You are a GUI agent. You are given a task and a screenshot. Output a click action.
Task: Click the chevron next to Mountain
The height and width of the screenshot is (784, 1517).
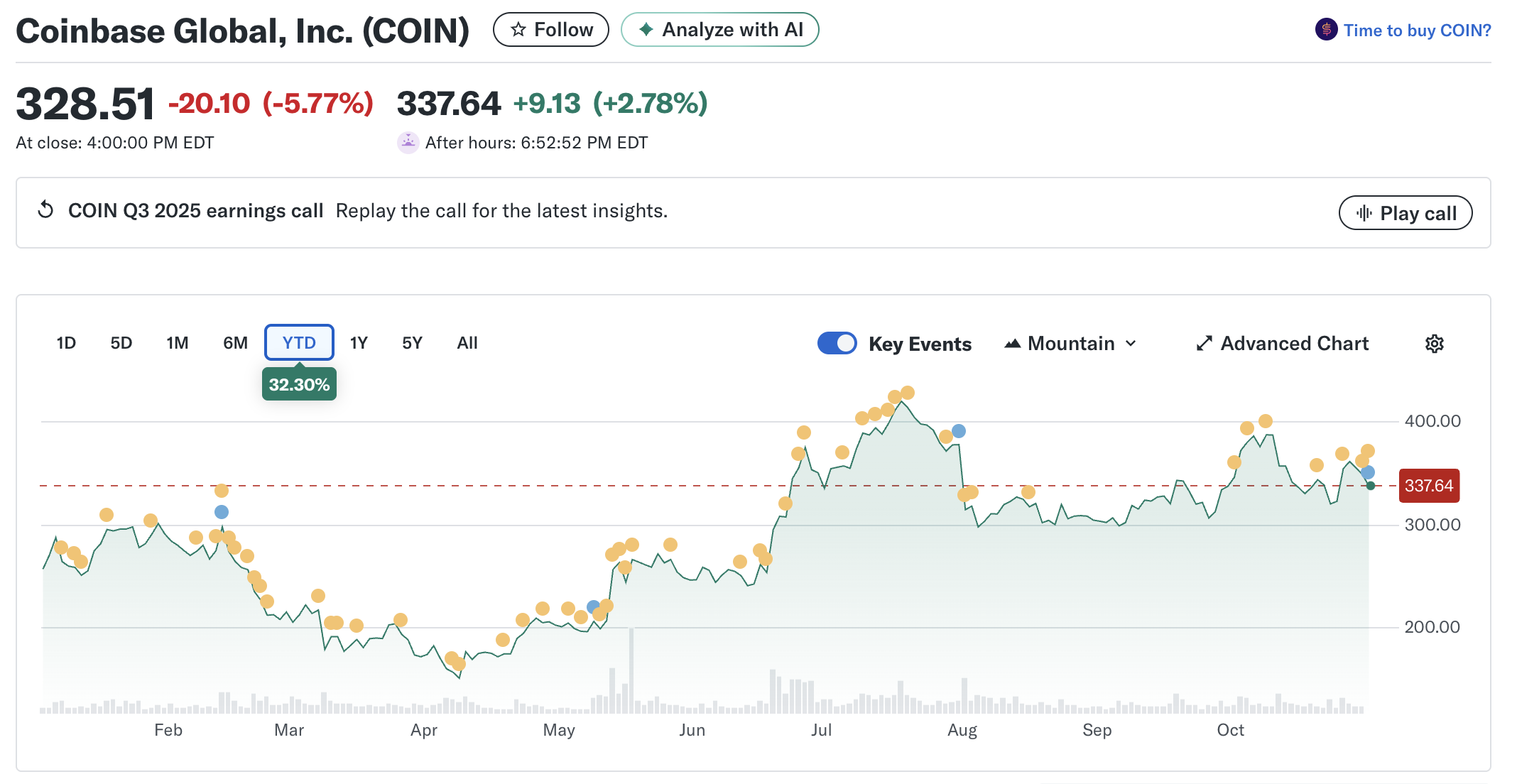[x=1131, y=344]
